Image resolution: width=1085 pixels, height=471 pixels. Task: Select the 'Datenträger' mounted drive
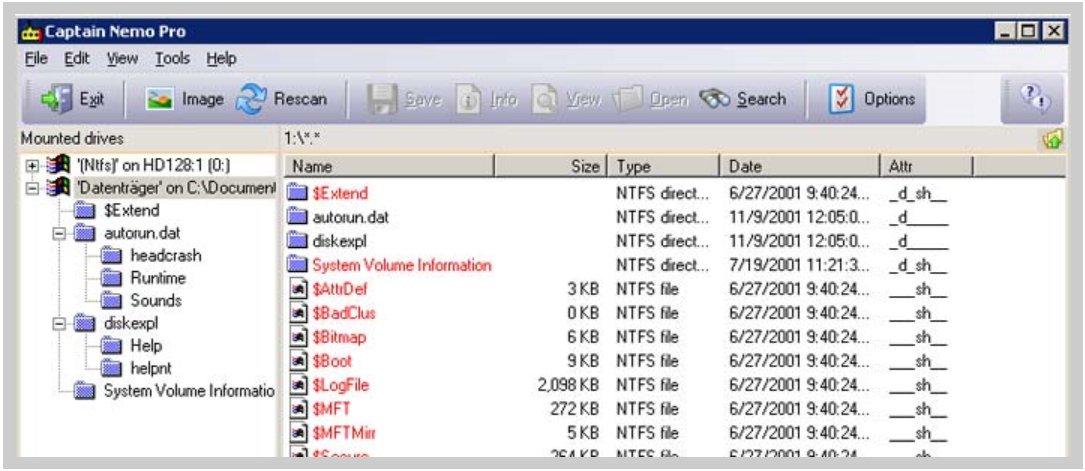click(x=174, y=188)
